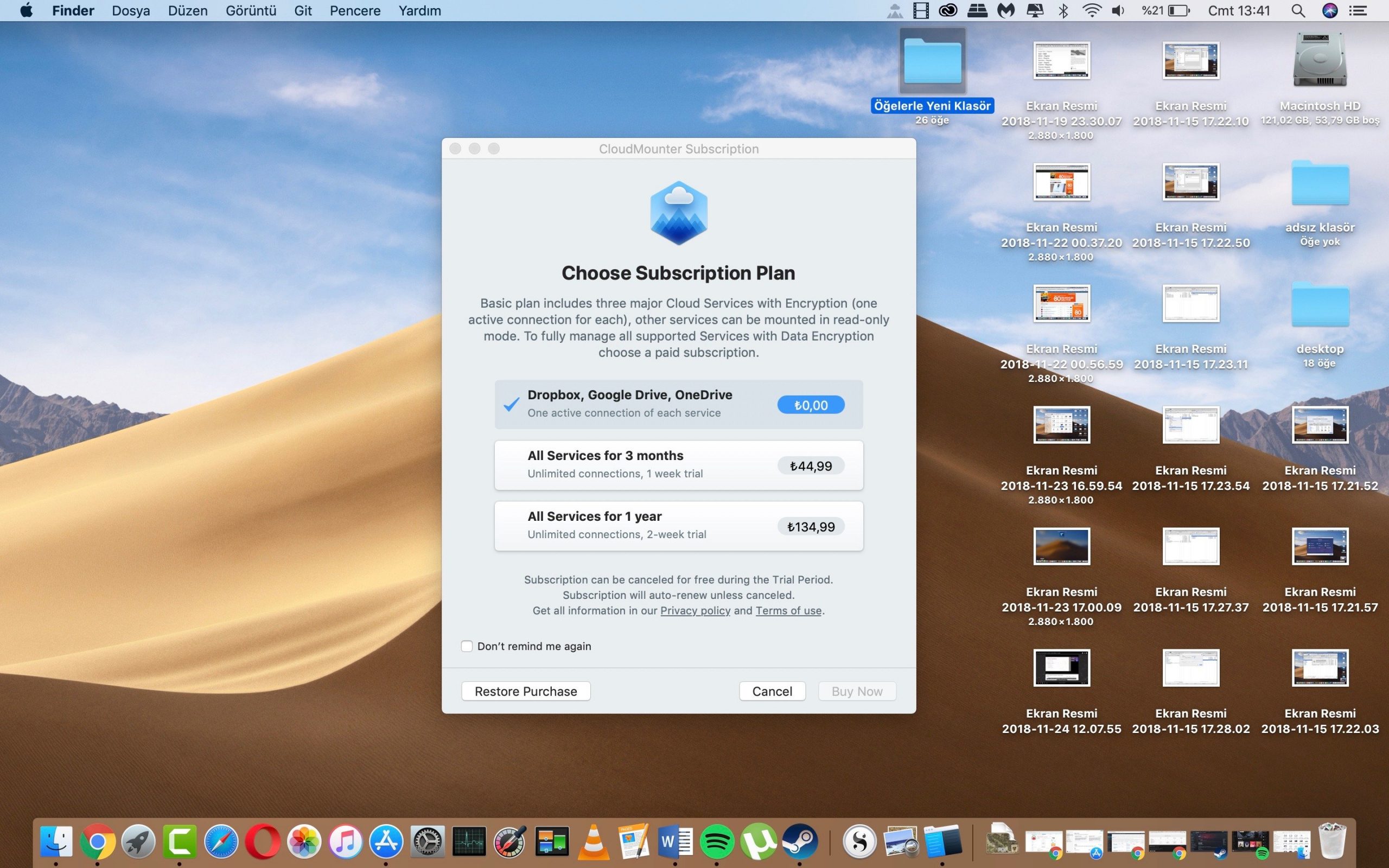Open Spotify from the dock
This screenshot has height=868, width=1389.
pos(716,841)
